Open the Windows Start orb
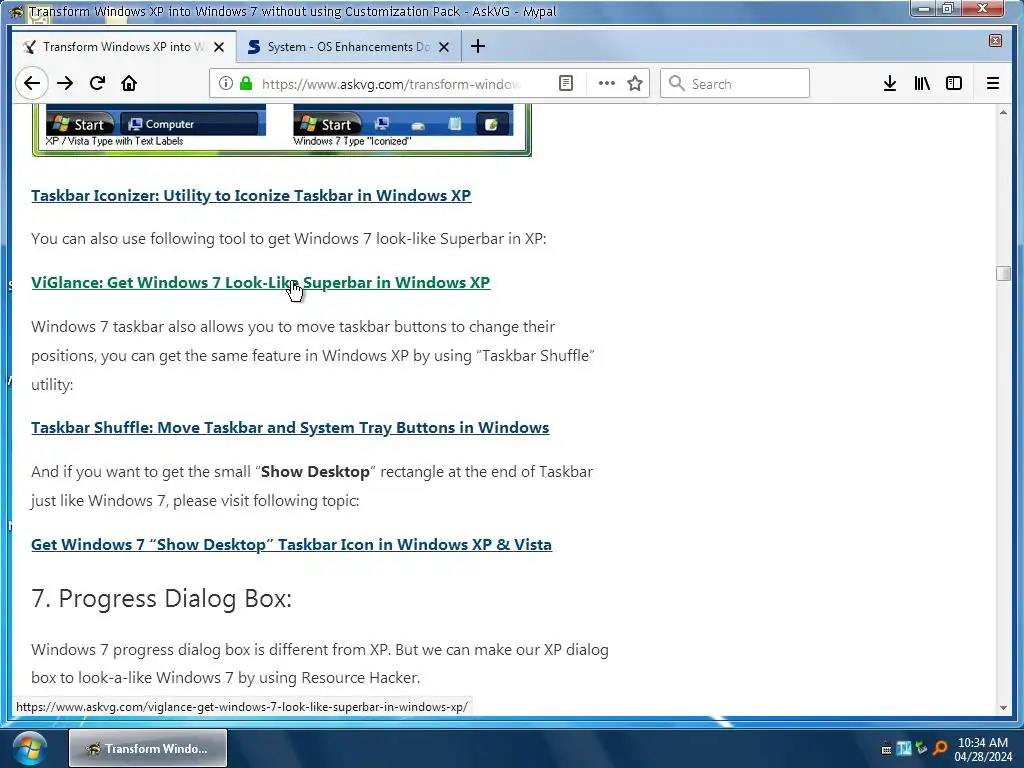This screenshot has width=1024, height=768. pos(30,748)
